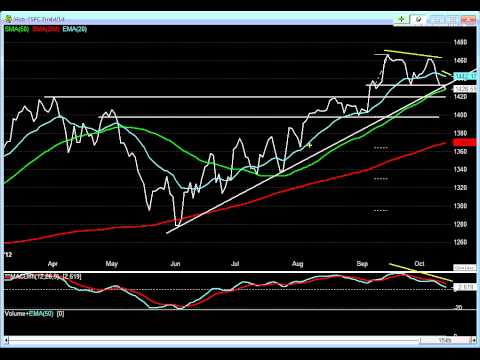This screenshot has width=480, height=360.
Task: Click the 1460 price axis label
Action: [460, 61]
